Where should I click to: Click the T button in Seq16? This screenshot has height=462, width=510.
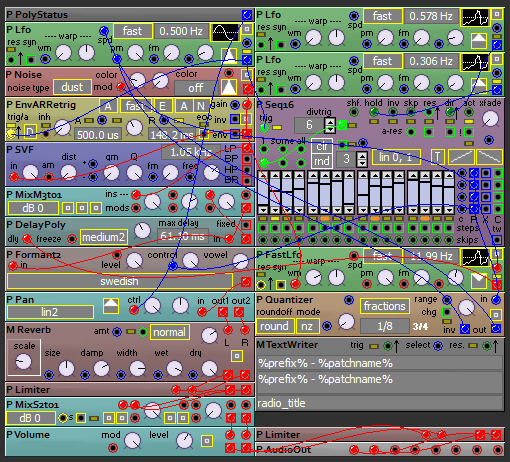point(438,157)
